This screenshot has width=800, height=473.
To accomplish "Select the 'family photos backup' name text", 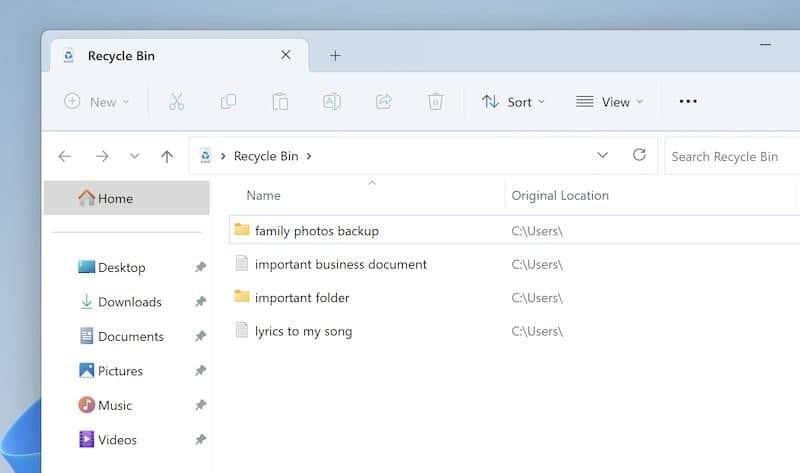I will [317, 231].
